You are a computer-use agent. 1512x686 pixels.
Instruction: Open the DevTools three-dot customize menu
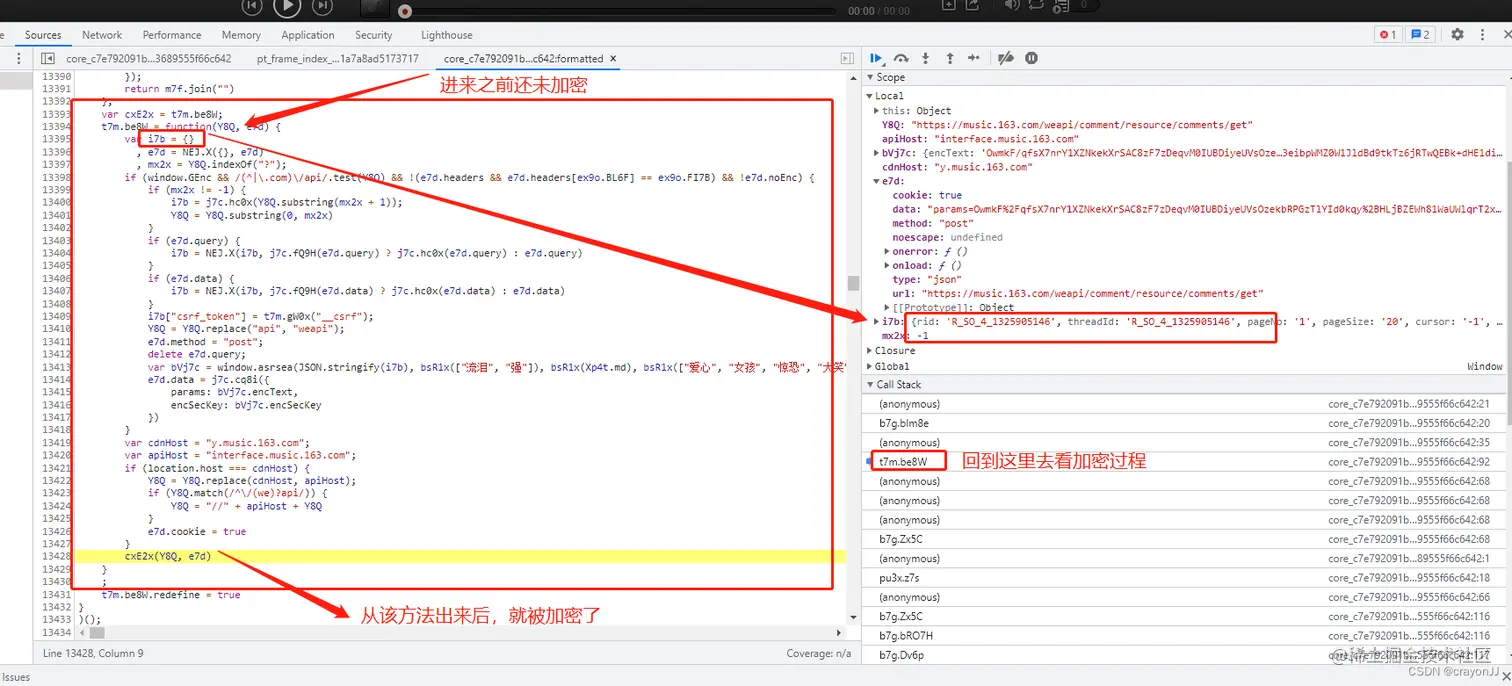[1483, 34]
